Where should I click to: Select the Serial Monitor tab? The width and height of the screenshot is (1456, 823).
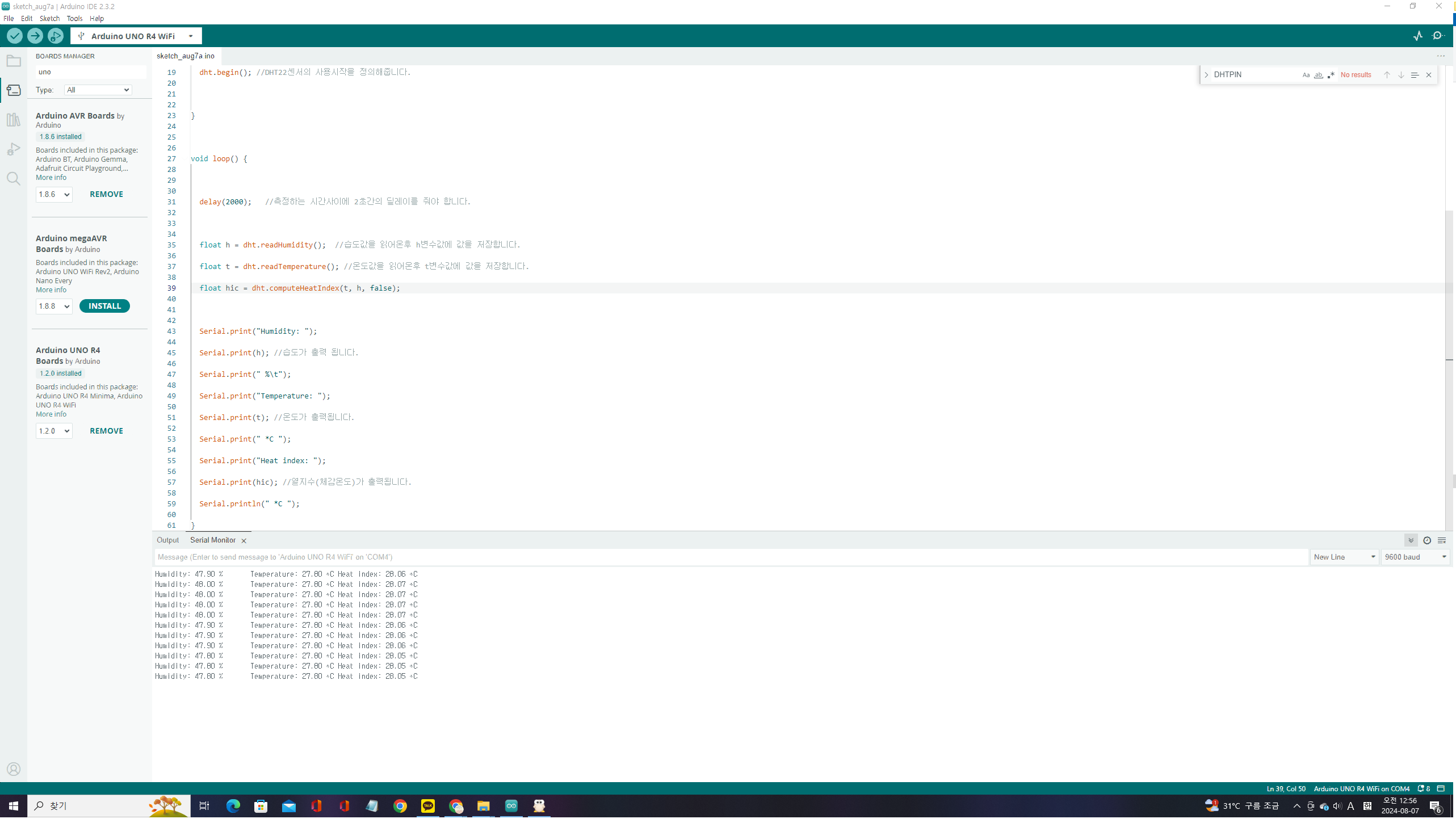[x=213, y=540]
